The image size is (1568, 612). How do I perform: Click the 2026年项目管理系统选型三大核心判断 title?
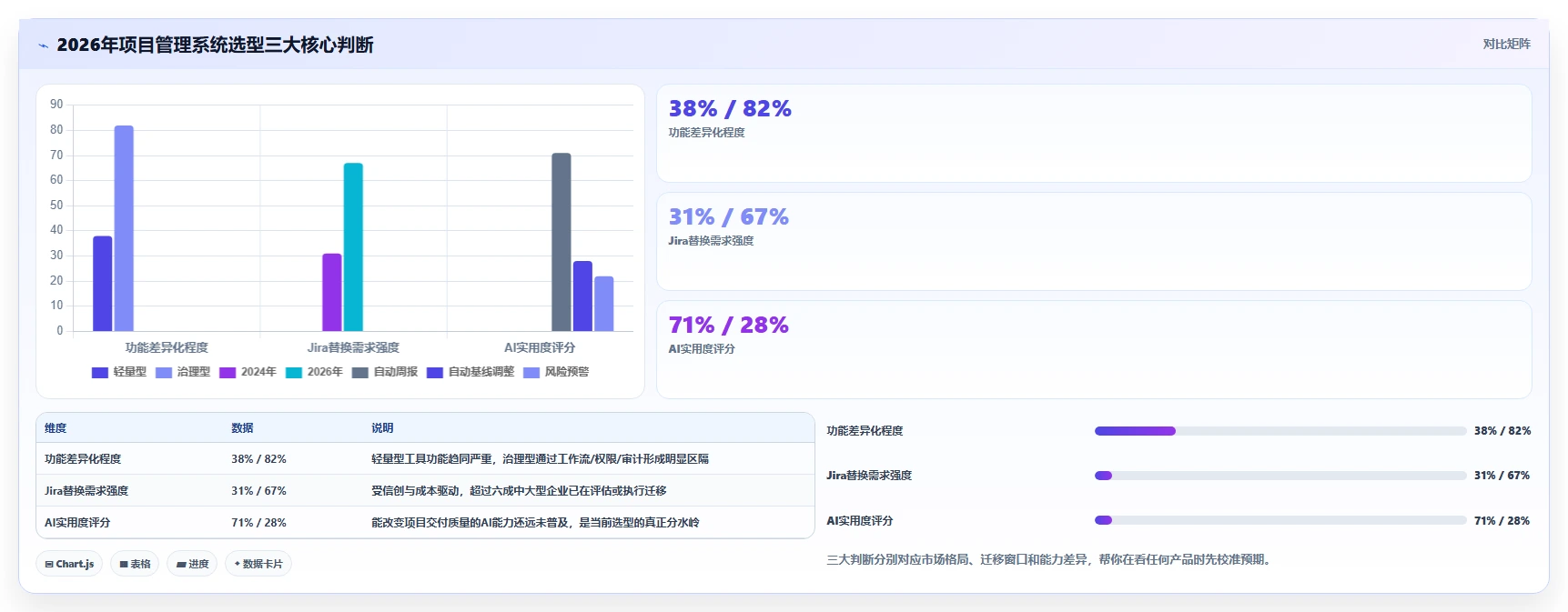point(215,45)
